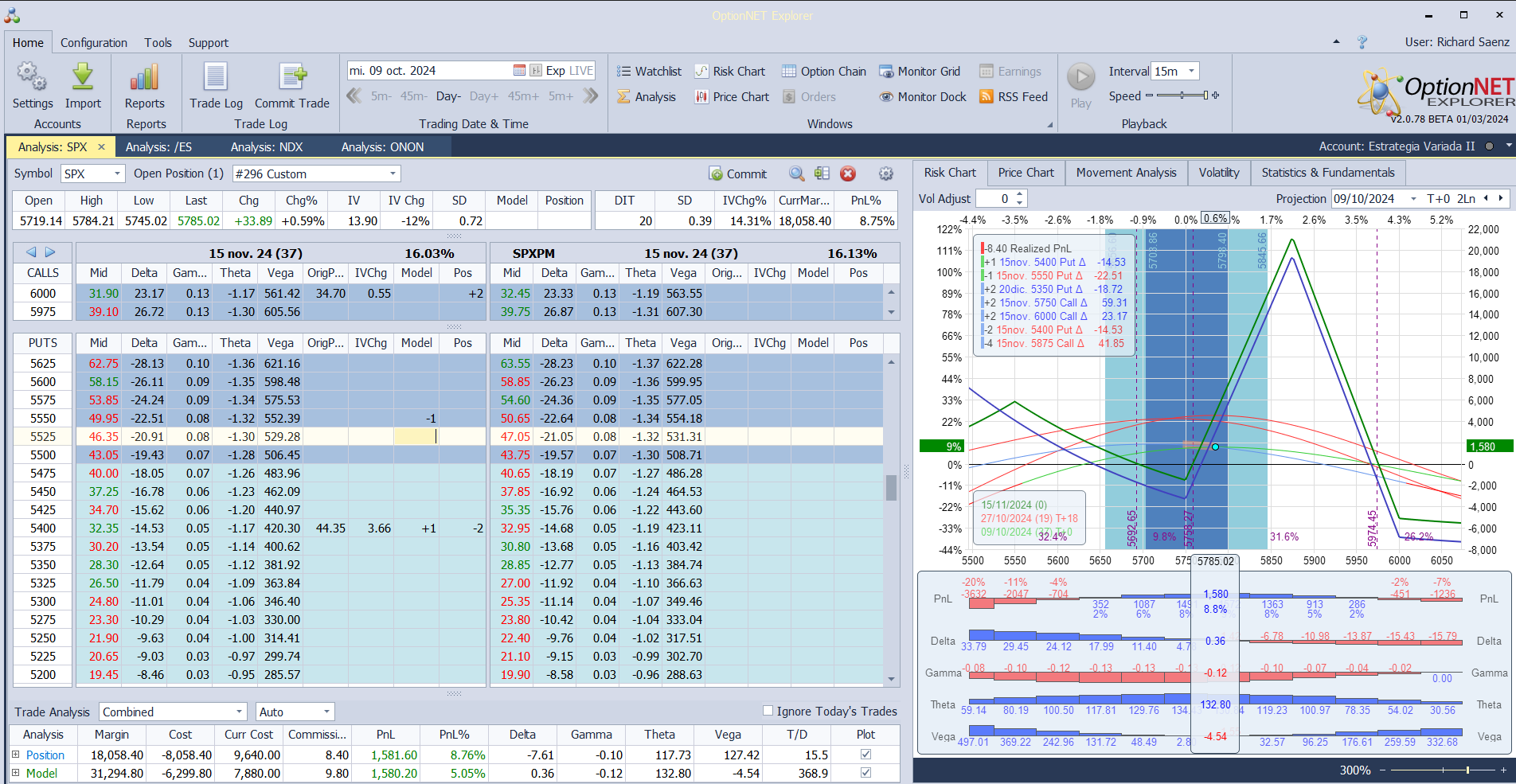Open the Symbol SPX dropdown
This screenshot has height=784, width=1516.
(118, 174)
